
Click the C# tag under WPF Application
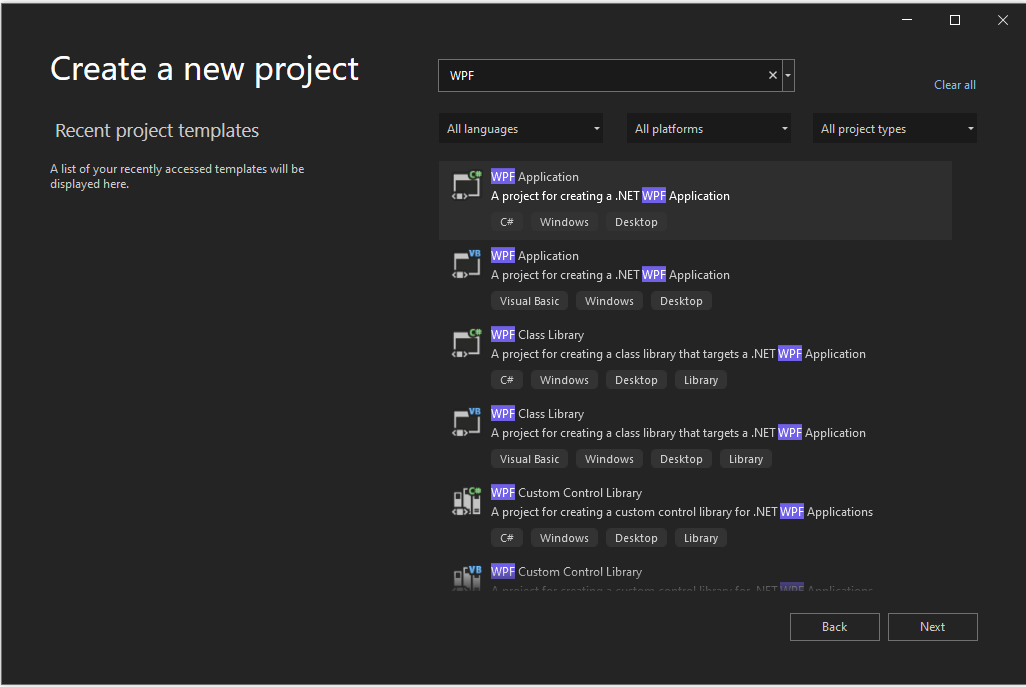pos(507,221)
